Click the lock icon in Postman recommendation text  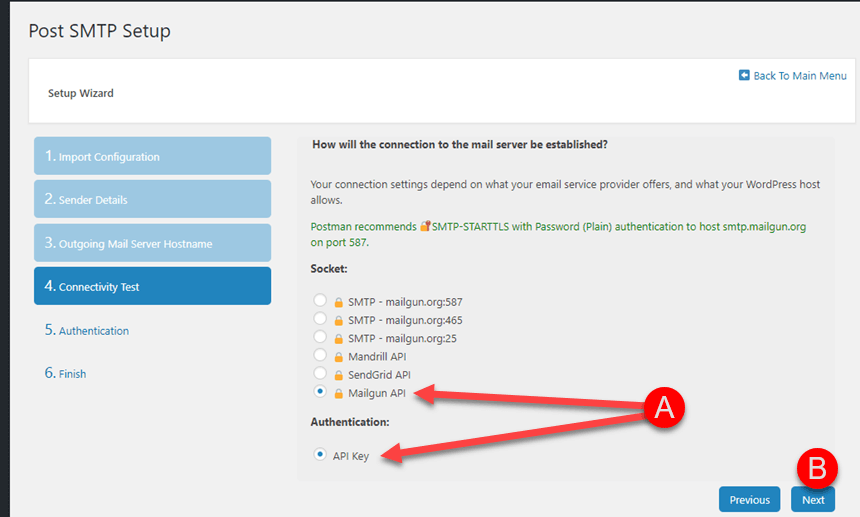pyautogui.click(x=425, y=226)
